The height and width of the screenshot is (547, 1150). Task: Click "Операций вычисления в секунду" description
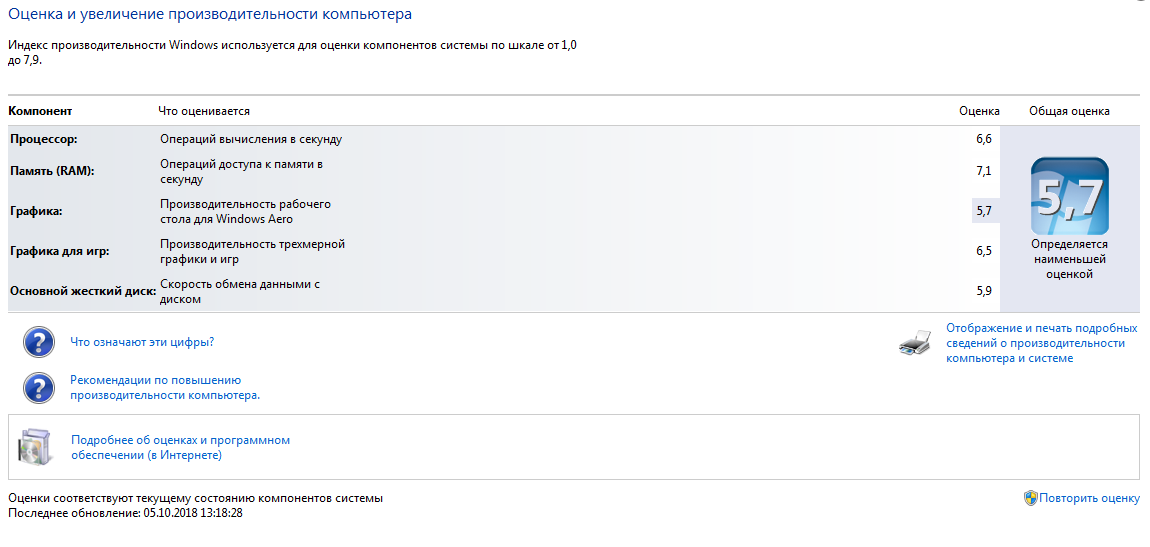(251, 139)
